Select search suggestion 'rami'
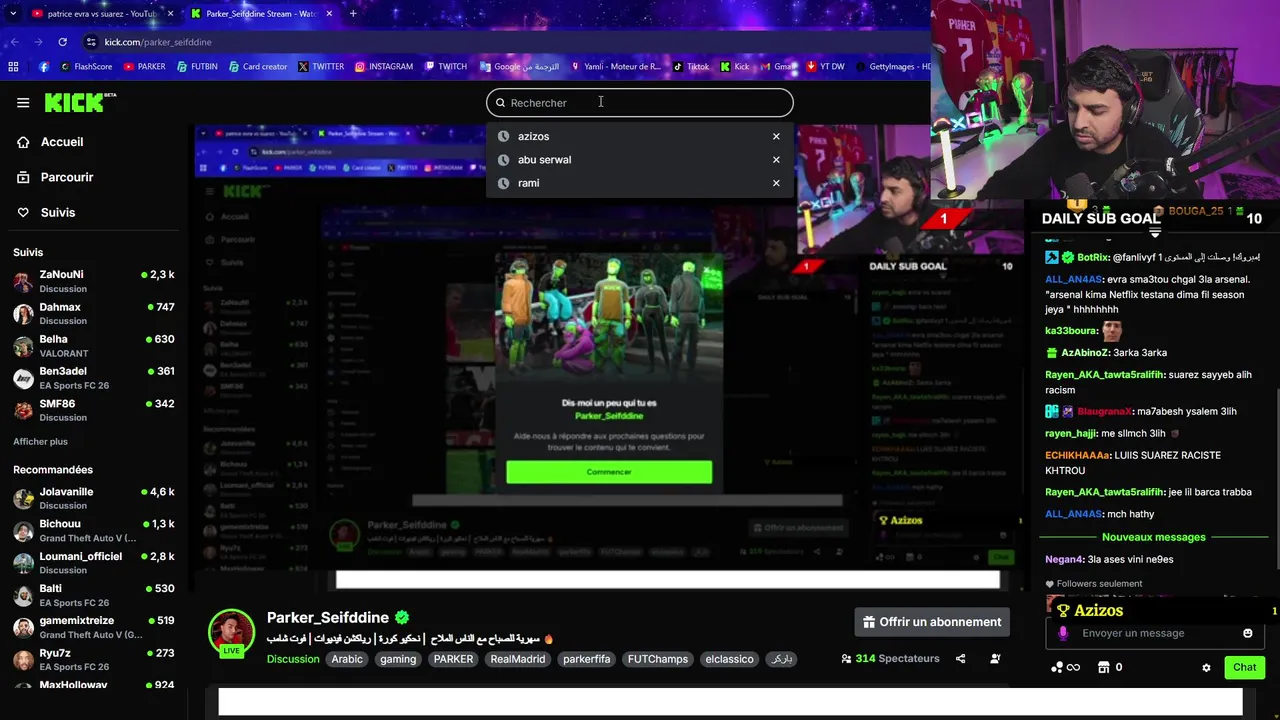Screen dimensions: 1280x720 click(x=528, y=183)
